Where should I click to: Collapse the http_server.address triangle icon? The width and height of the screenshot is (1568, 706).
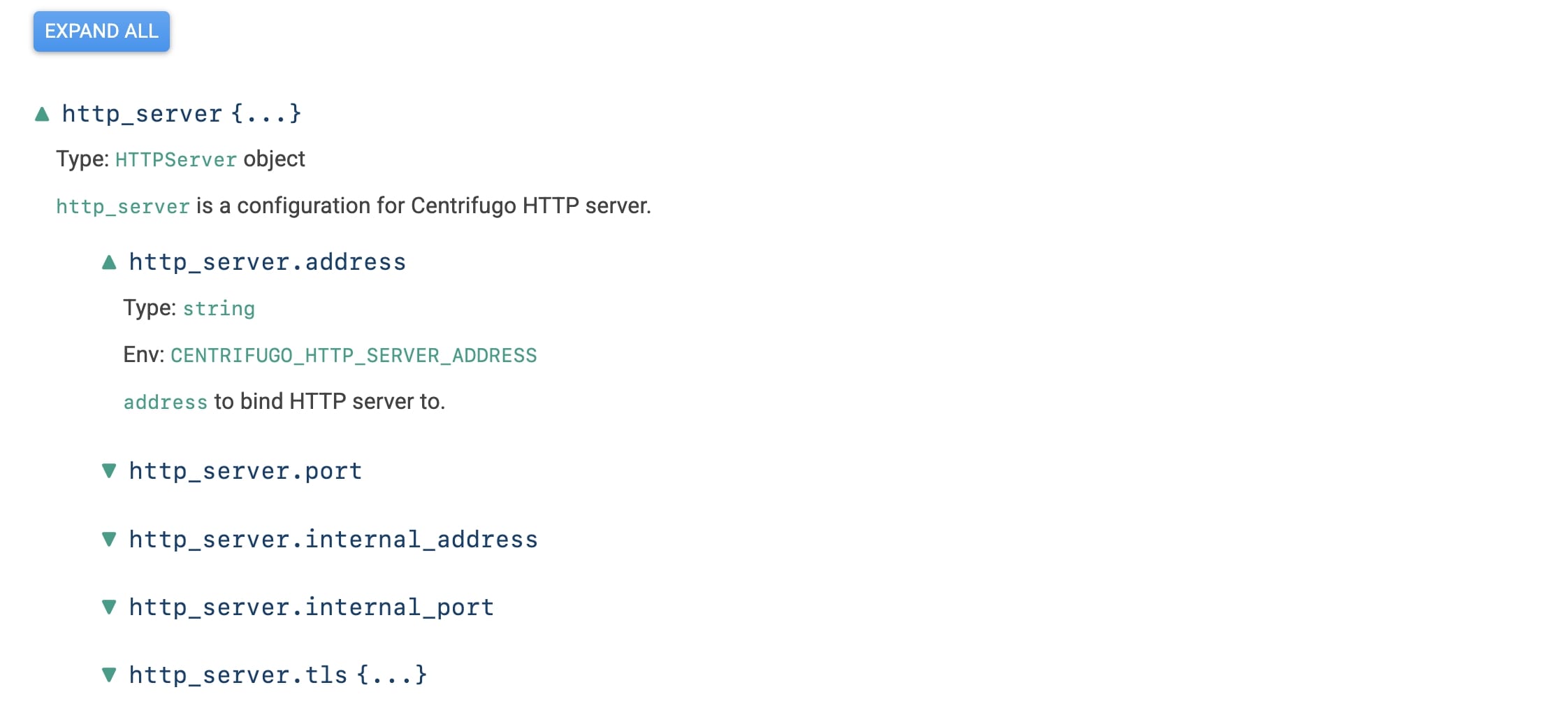(x=109, y=262)
